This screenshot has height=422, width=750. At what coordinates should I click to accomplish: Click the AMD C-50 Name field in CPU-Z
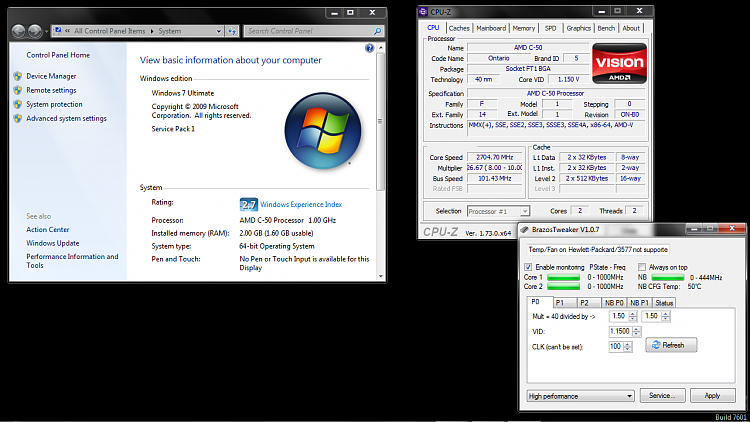click(x=528, y=47)
